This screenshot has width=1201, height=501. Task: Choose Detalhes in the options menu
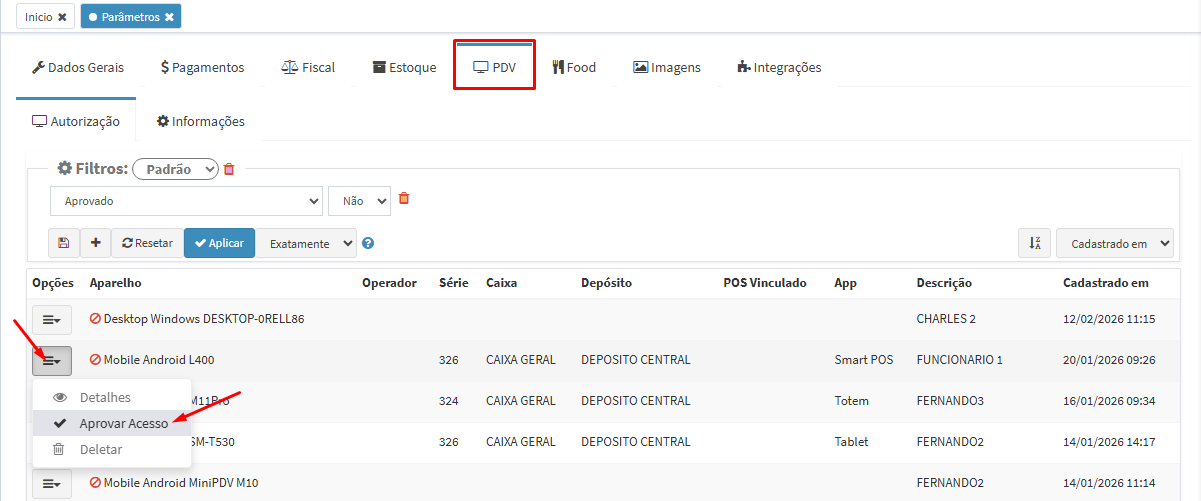[x=105, y=397]
